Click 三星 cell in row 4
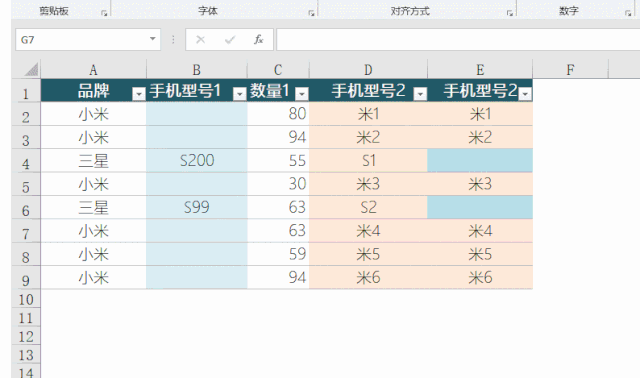This screenshot has width=640, height=378. (93, 160)
